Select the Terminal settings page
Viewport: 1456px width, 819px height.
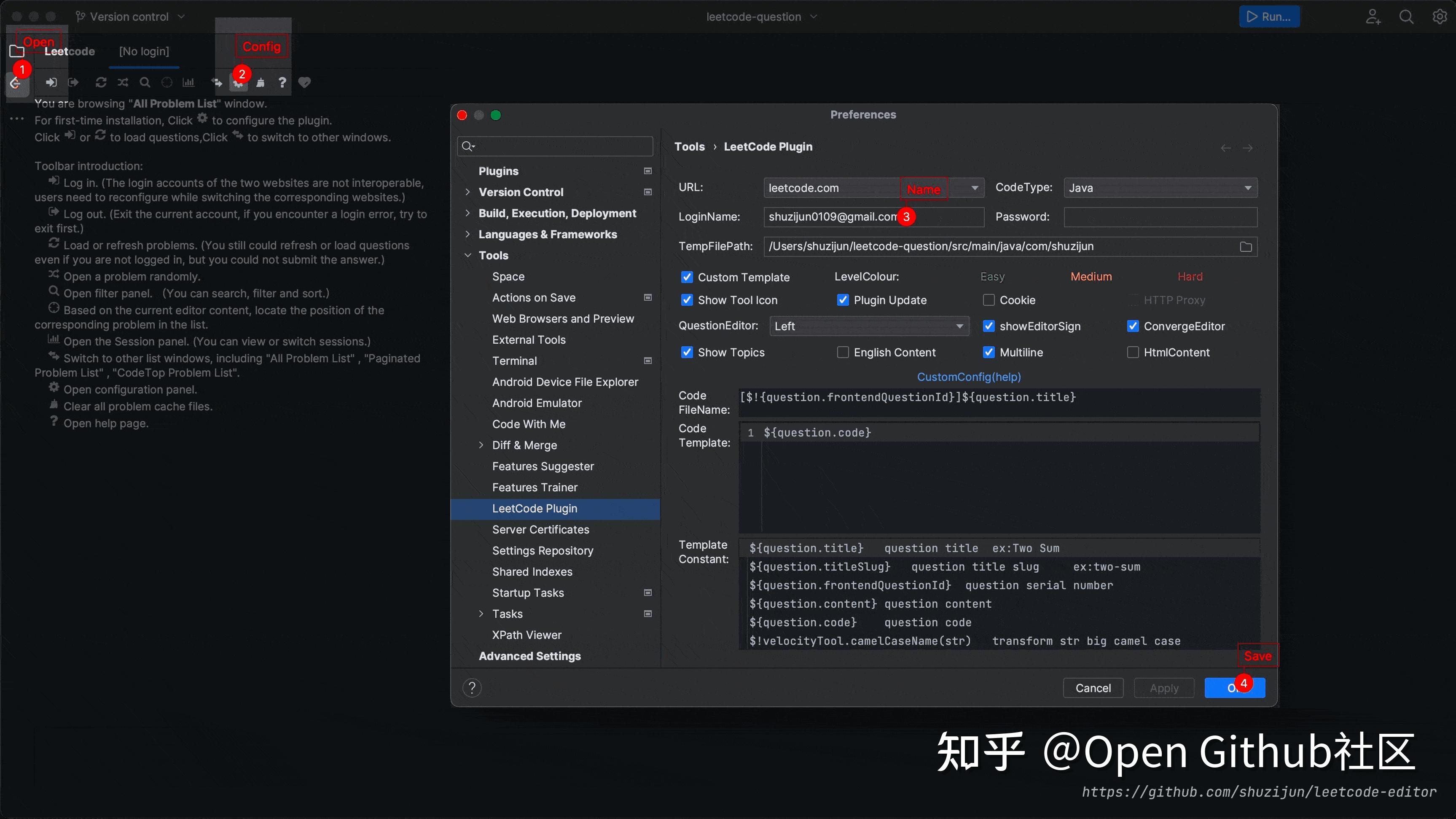pyautogui.click(x=514, y=360)
